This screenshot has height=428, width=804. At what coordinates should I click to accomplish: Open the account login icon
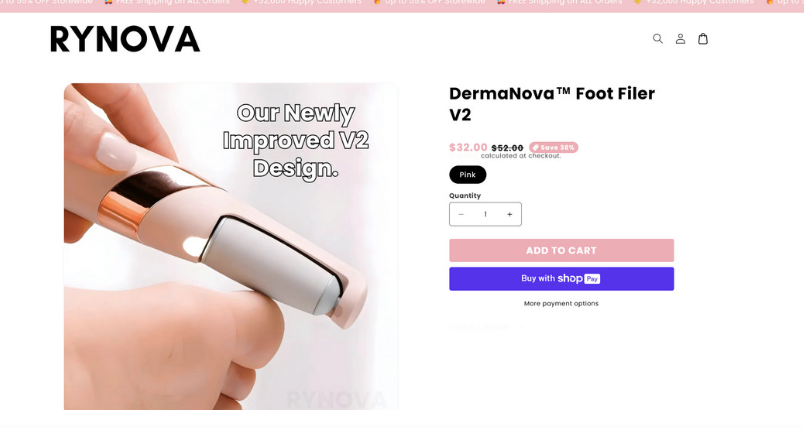point(680,38)
